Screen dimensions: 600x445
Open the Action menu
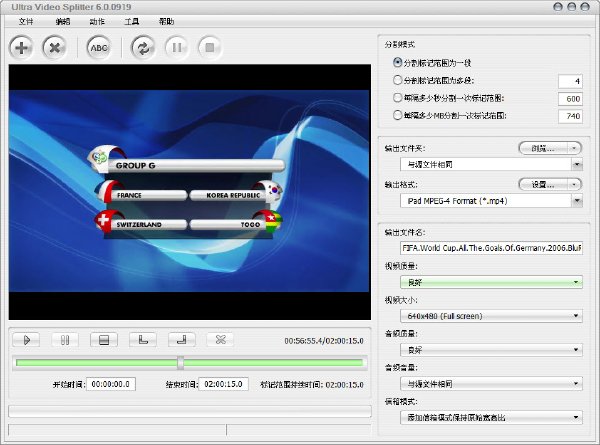[x=97, y=21]
